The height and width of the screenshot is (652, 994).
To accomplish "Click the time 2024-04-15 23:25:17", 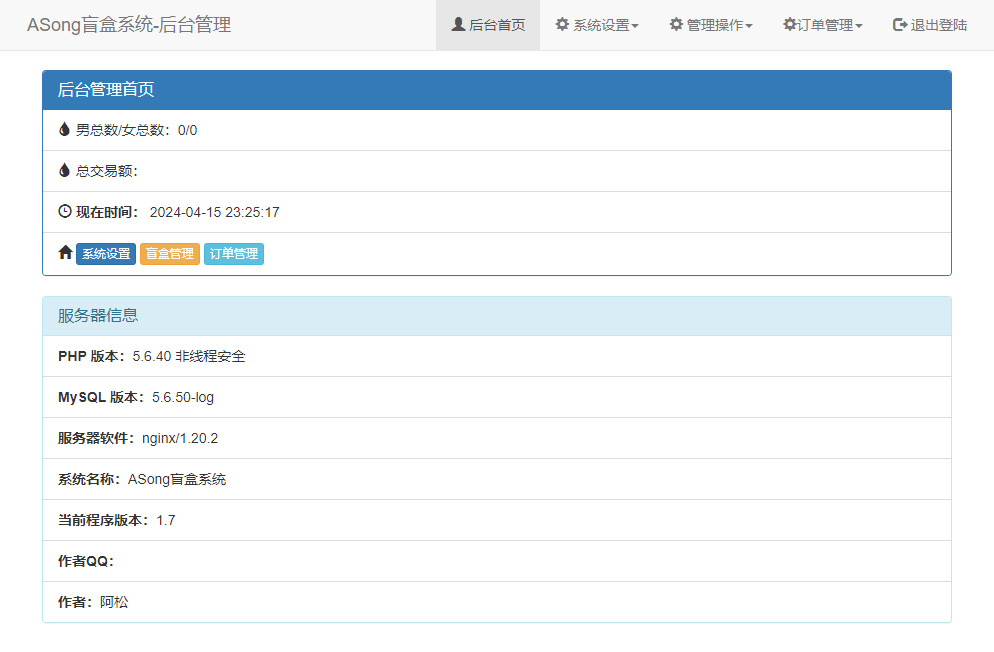I will 214,212.
